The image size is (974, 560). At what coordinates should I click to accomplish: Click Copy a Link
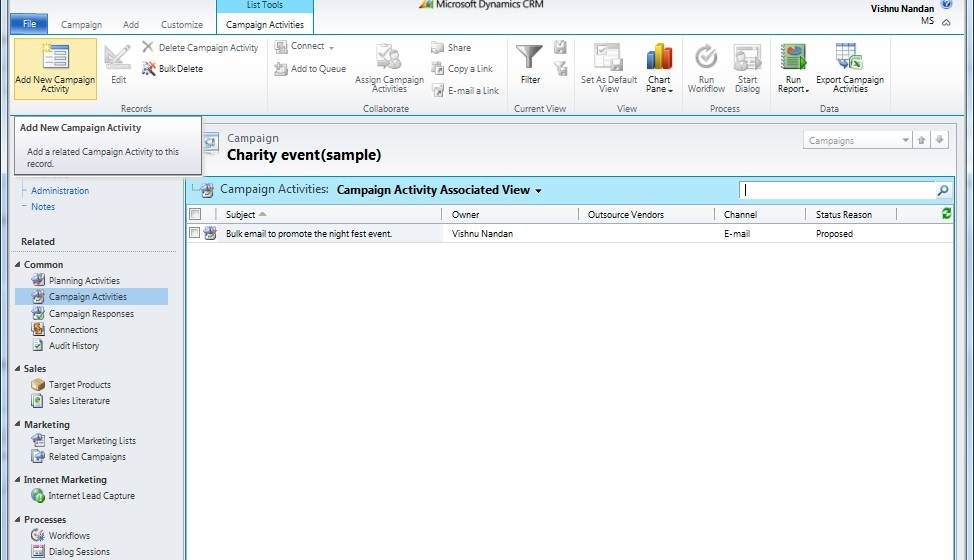pyautogui.click(x=462, y=68)
